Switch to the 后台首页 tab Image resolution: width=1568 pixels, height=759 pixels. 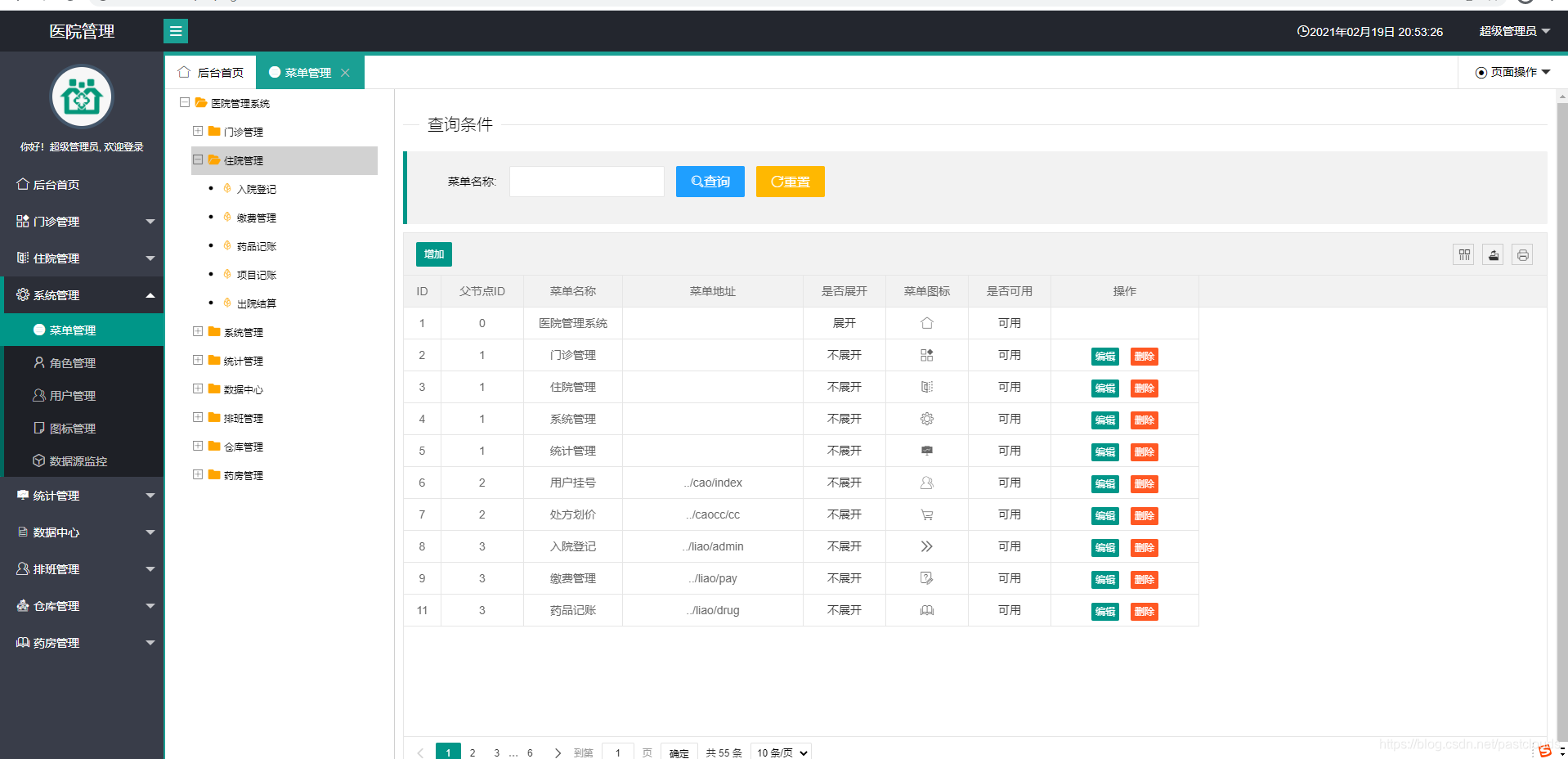pos(218,72)
